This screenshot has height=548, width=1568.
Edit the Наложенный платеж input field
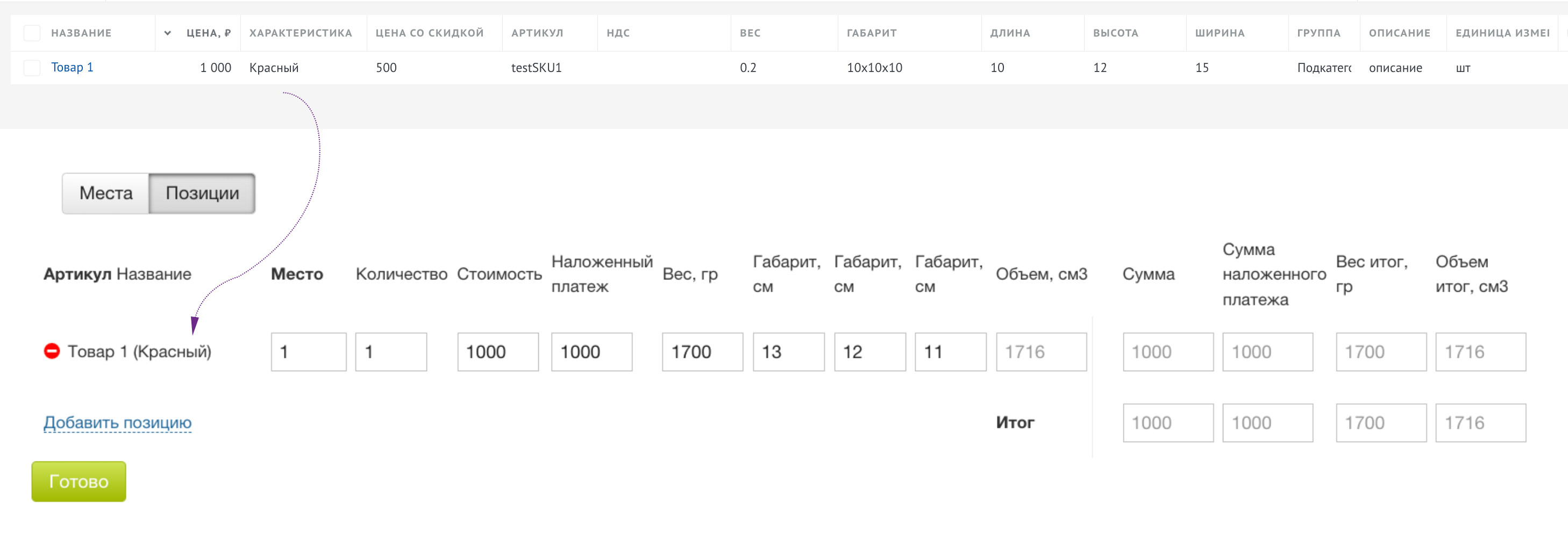pos(591,351)
